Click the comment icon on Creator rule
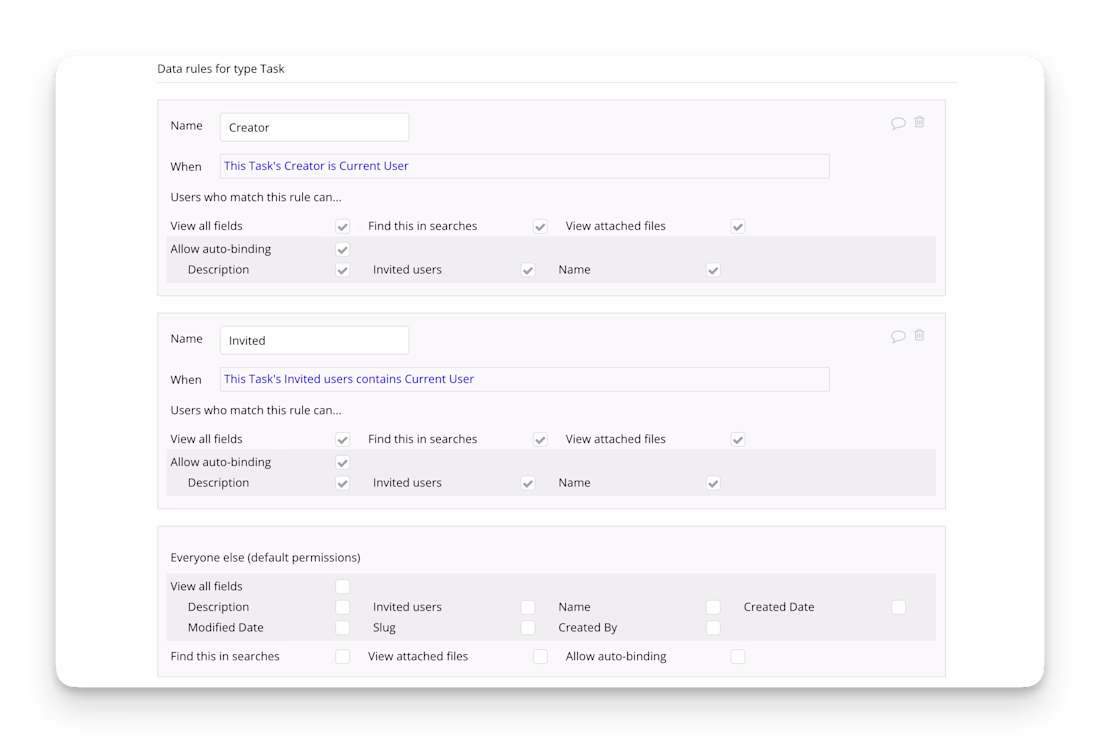Screen dimensions: 1100x743 (x=898, y=123)
